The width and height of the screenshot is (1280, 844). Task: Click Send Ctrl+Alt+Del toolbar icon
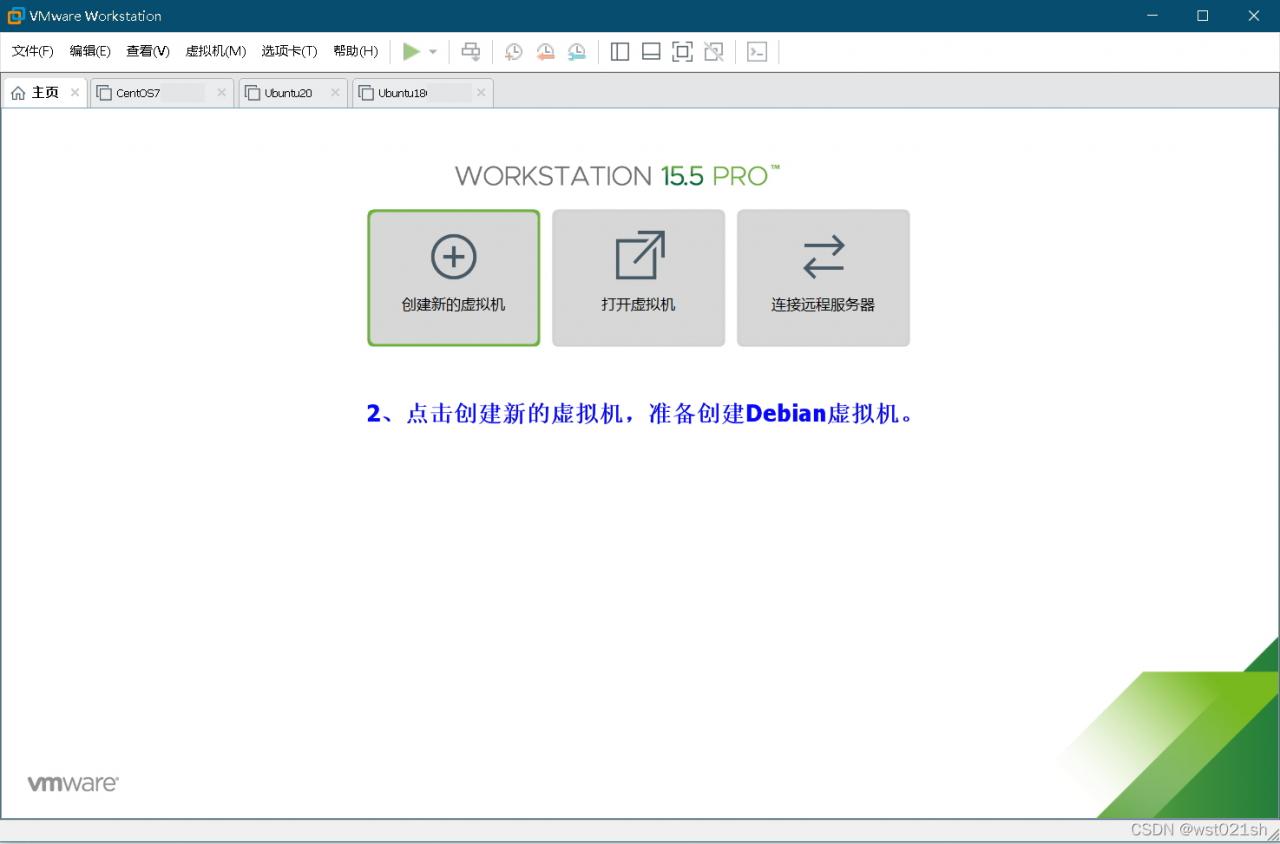tap(471, 51)
